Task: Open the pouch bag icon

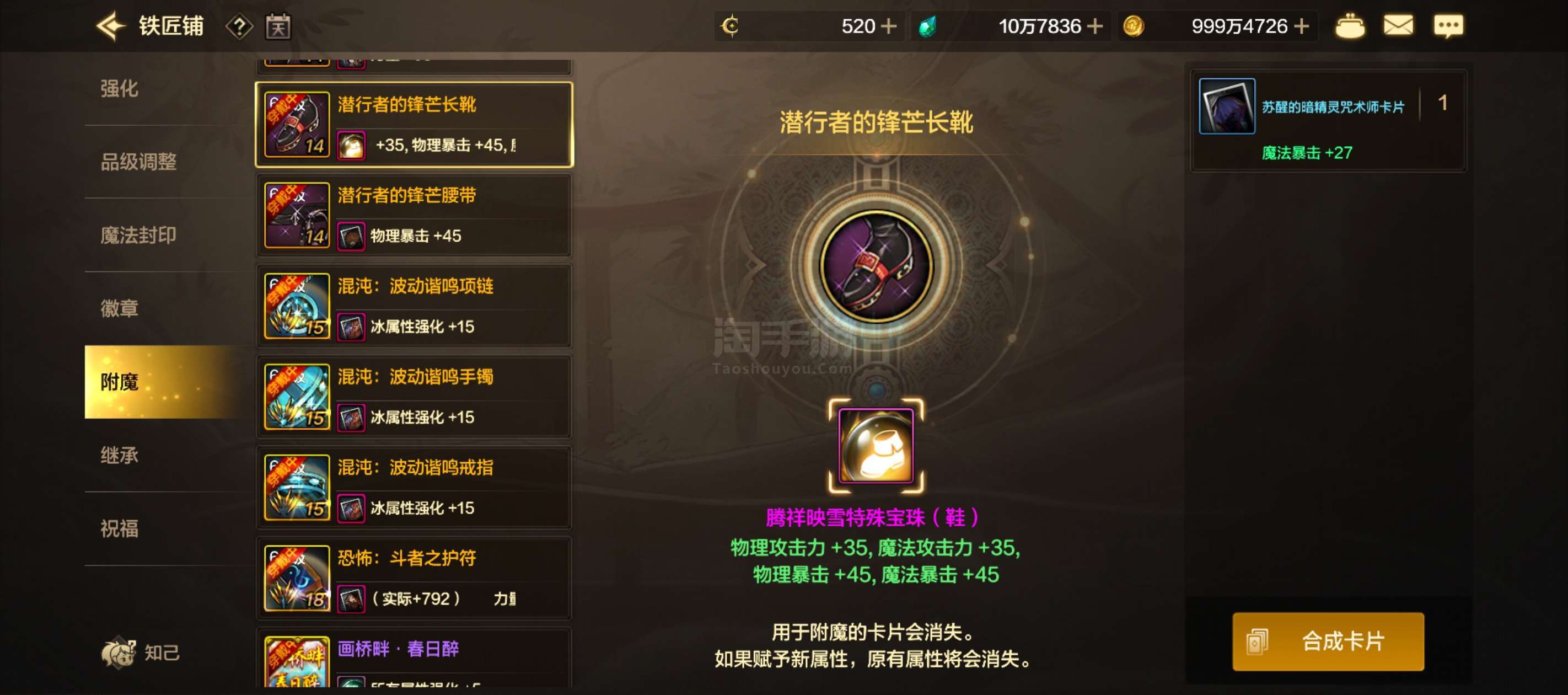Action: click(x=1350, y=26)
